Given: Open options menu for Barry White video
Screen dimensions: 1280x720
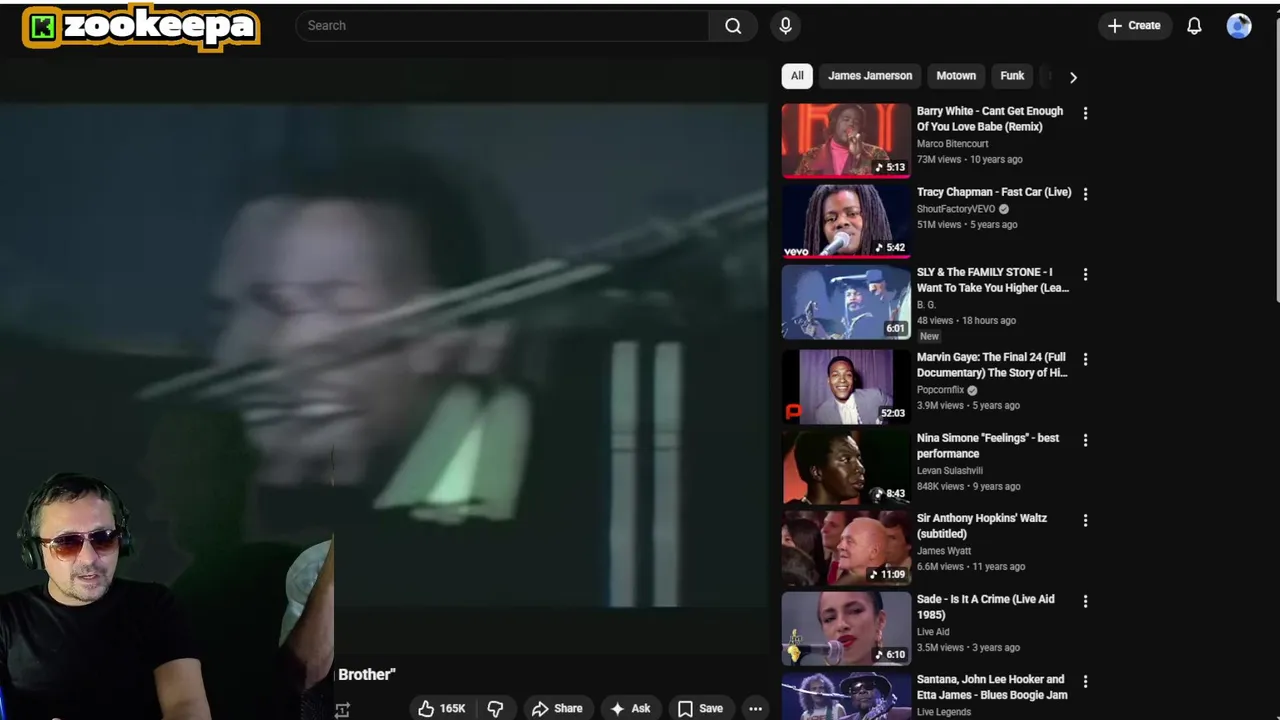Looking at the screenshot, I should tap(1085, 113).
